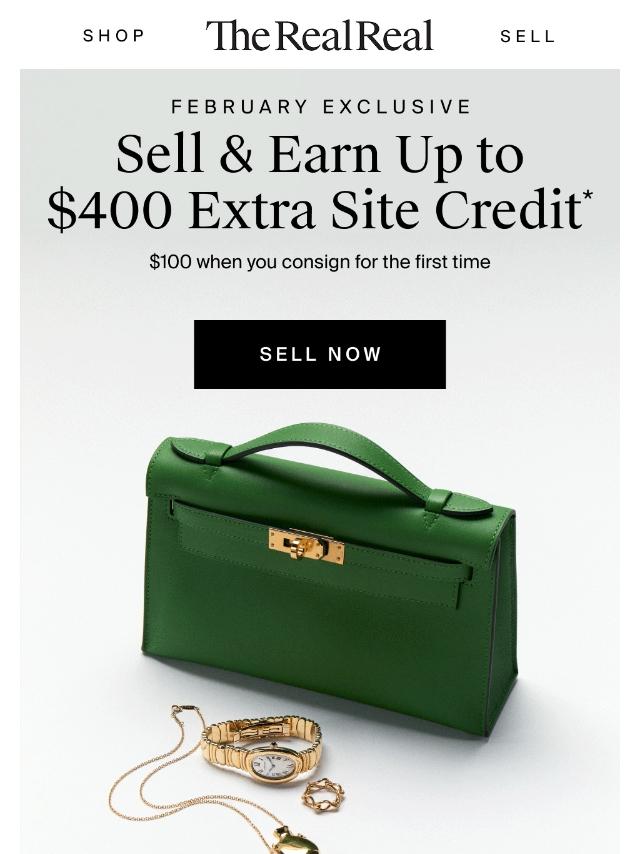The height and width of the screenshot is (854, 640).
Task: Click the "$100 when you consign" subtext
Action: 320,262
